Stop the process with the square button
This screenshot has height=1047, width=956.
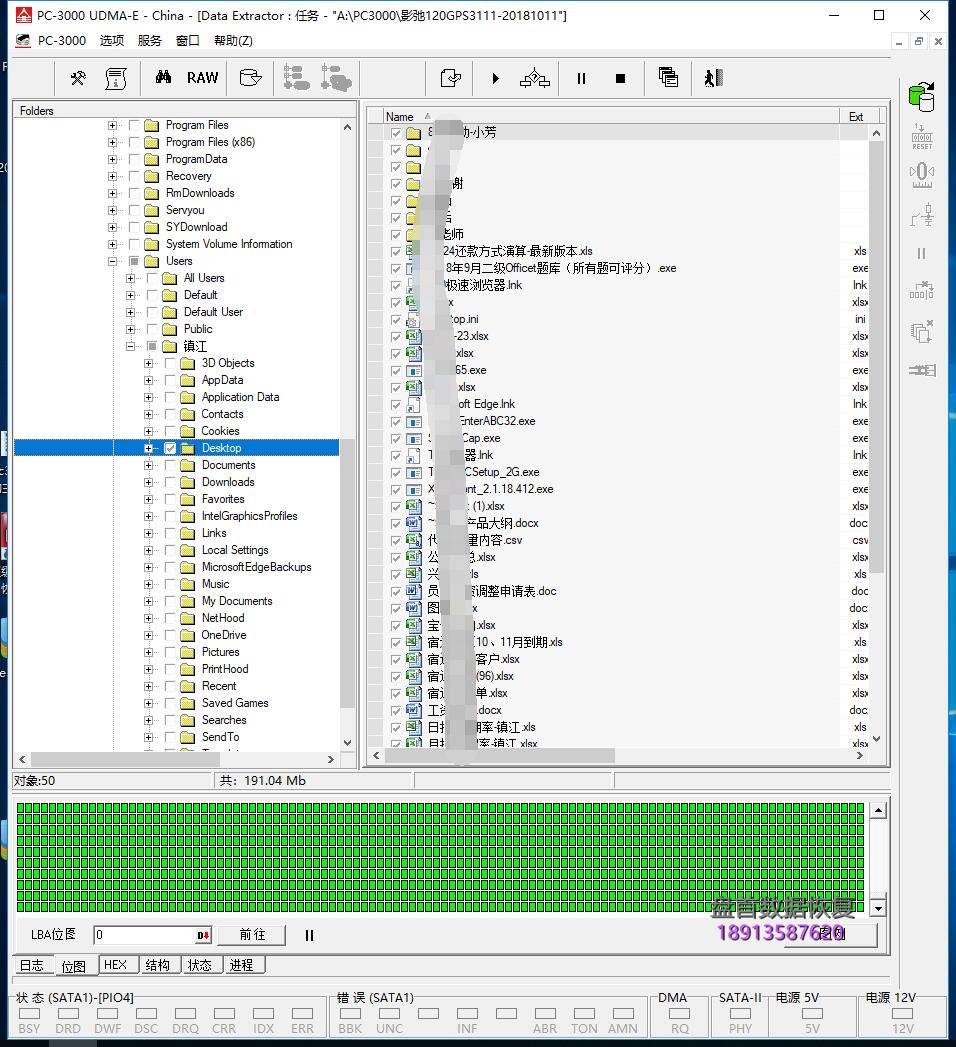(x=620, y=78)
